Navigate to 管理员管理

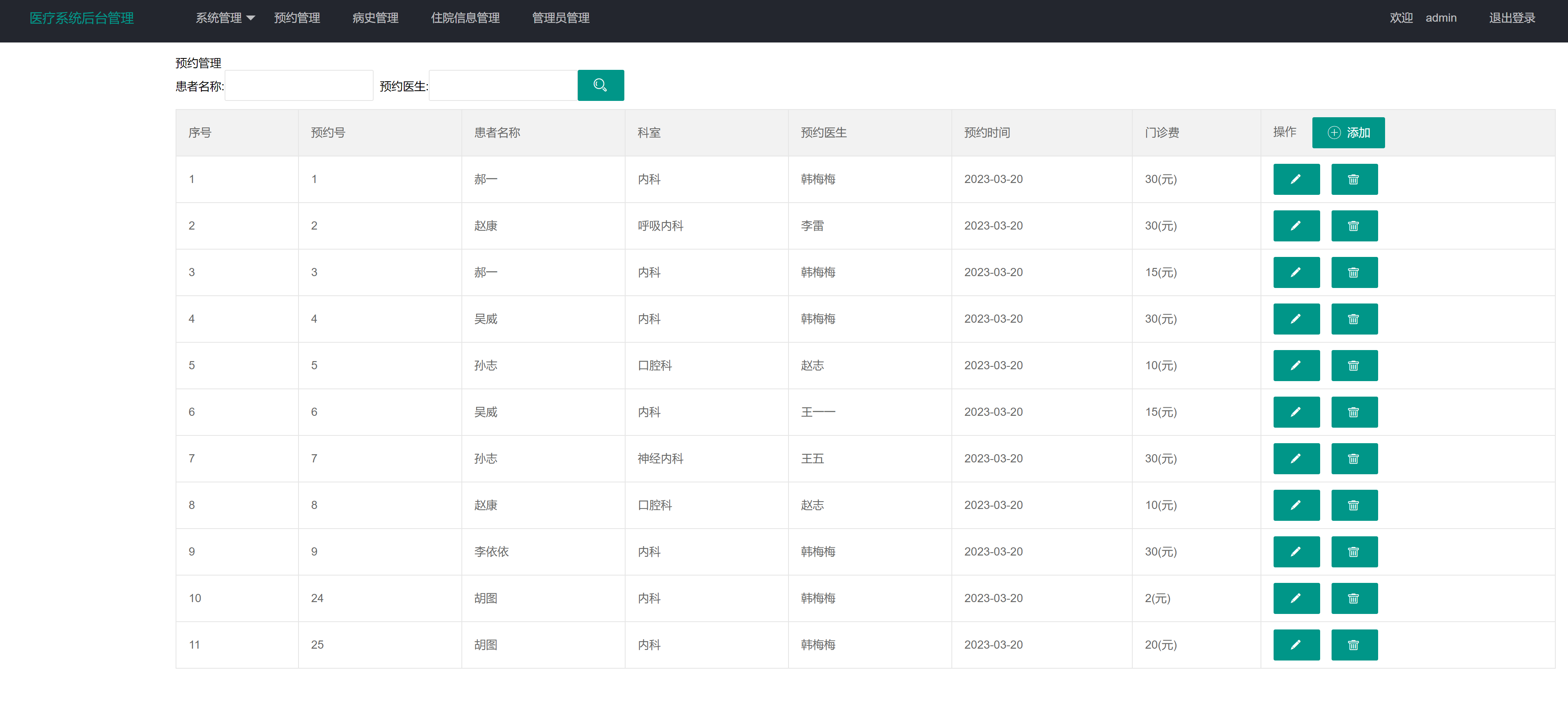click(x=560, y=18)
